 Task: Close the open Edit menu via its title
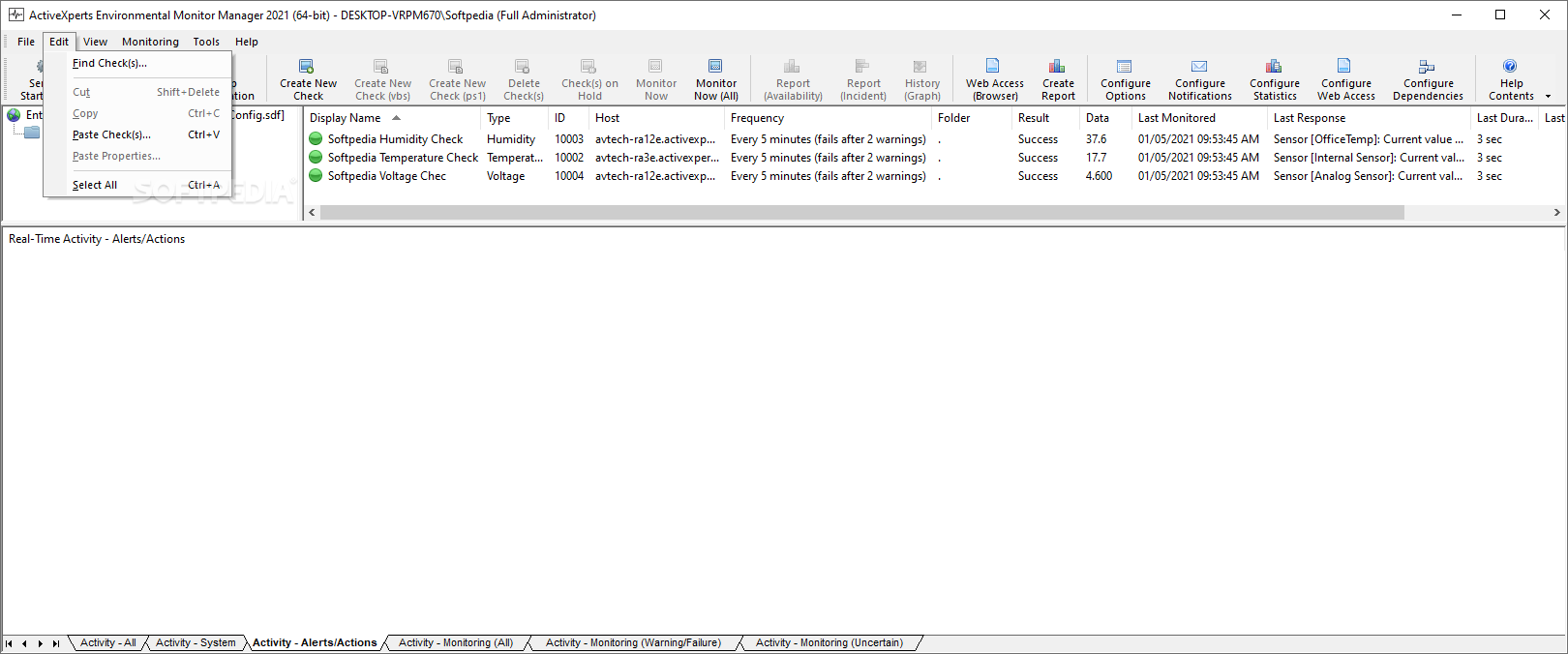click(59, 42)
